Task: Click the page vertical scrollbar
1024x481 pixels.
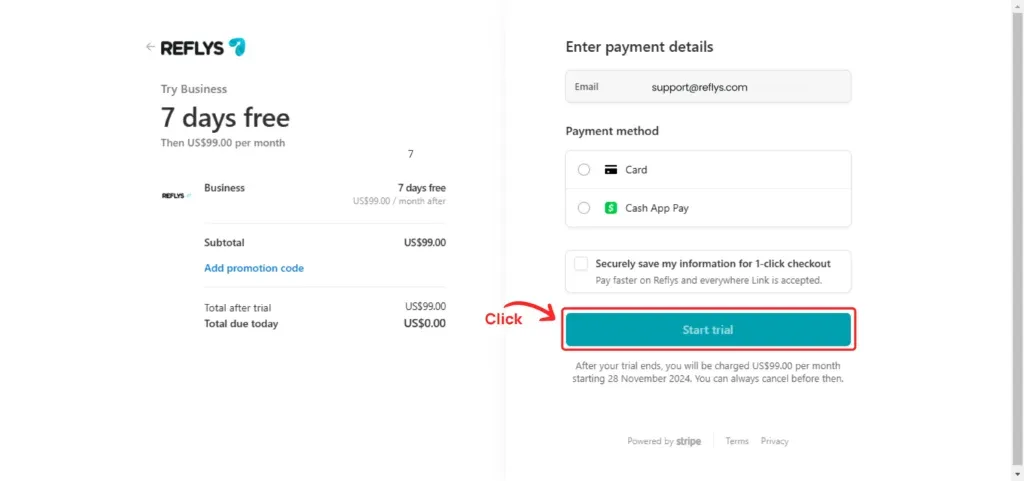Action: point(1017,240)
